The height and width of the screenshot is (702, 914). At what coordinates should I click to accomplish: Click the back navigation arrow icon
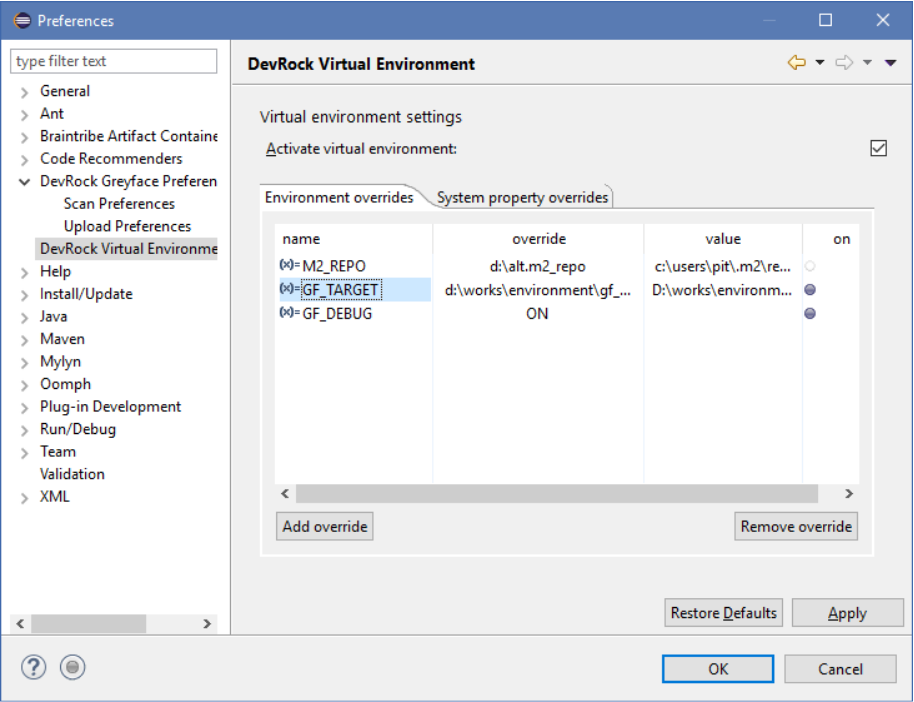point(797,63)
